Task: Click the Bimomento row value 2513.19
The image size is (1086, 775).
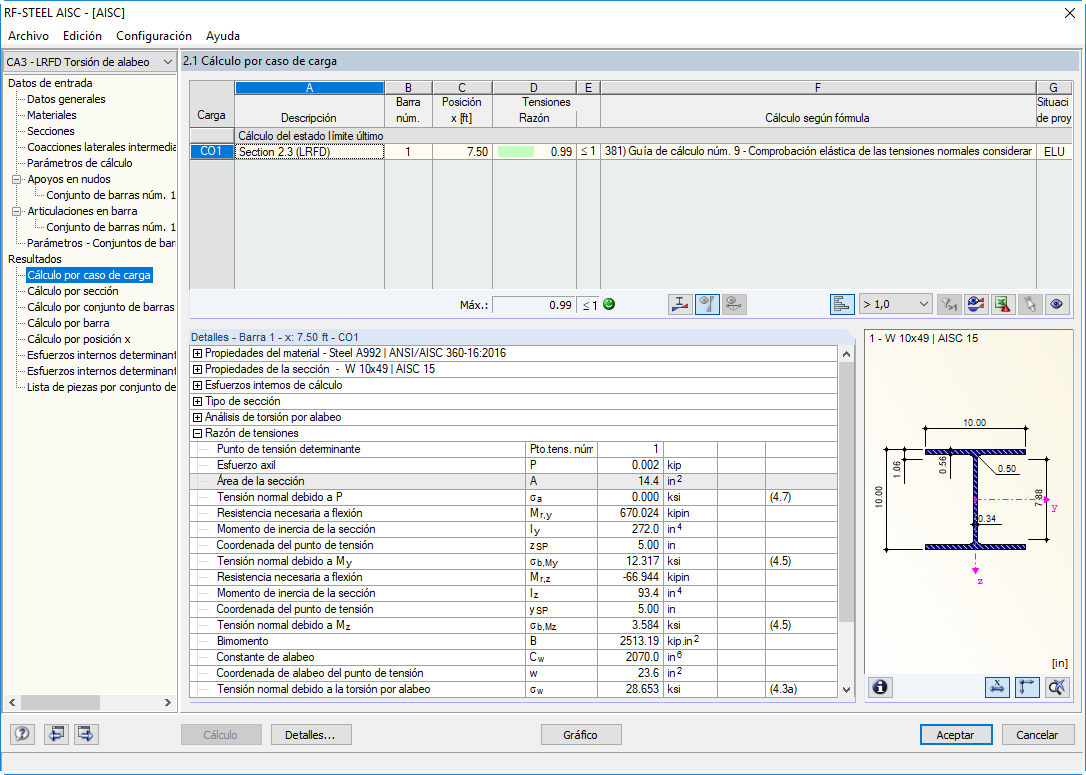Action: coord(630,641)
